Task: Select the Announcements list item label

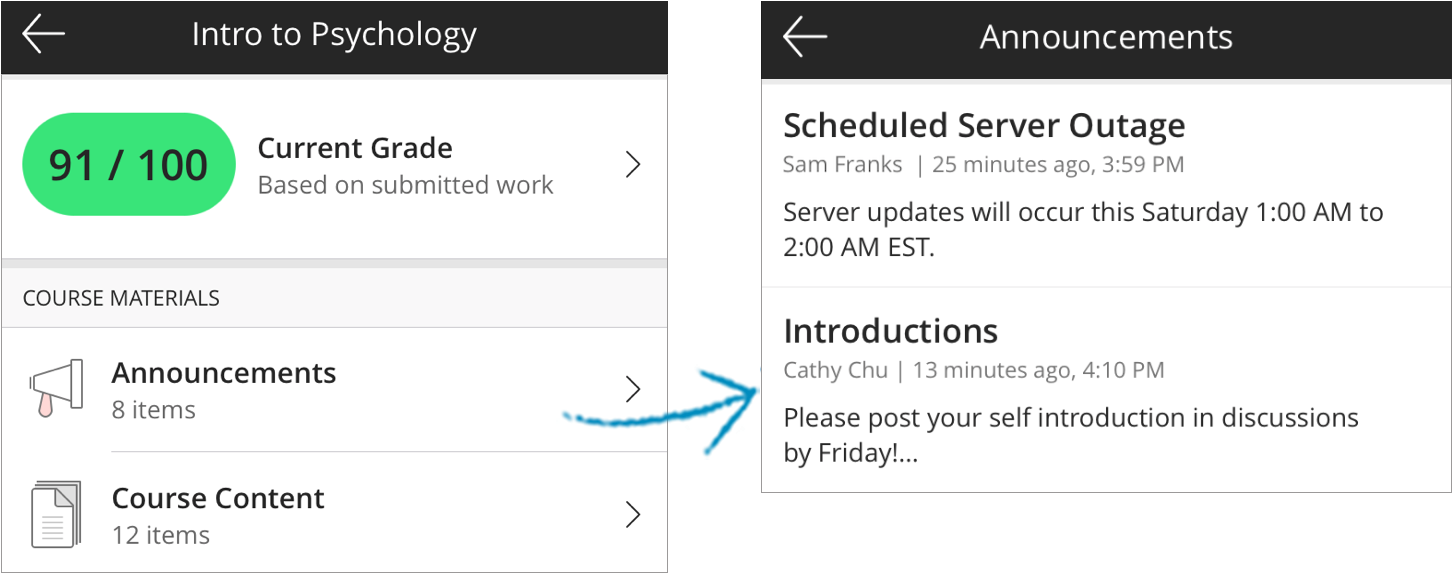Action: (224, 373)
